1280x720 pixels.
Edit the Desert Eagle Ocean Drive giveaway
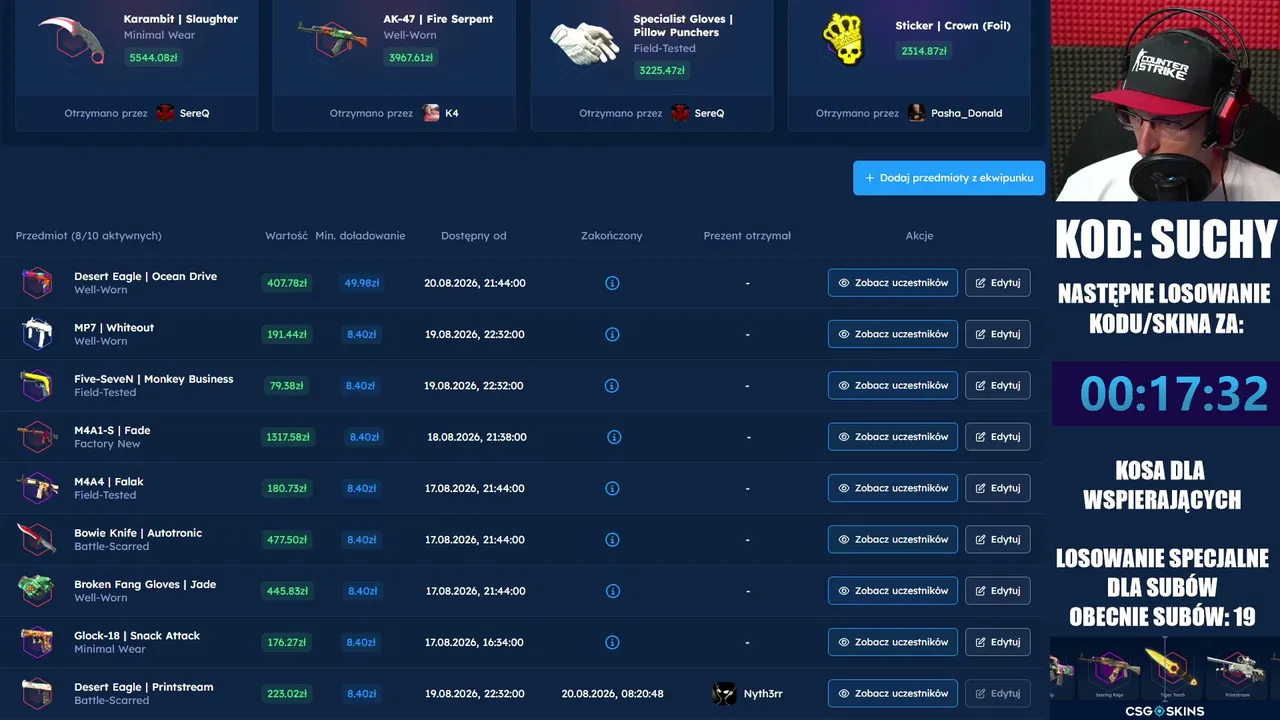(x=998, y=283)
